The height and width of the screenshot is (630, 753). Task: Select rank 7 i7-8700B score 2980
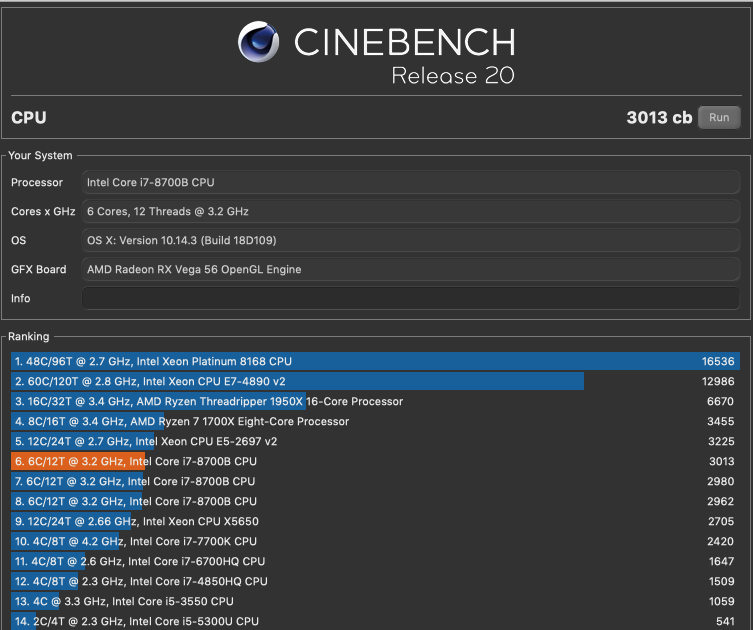(376, 481)
